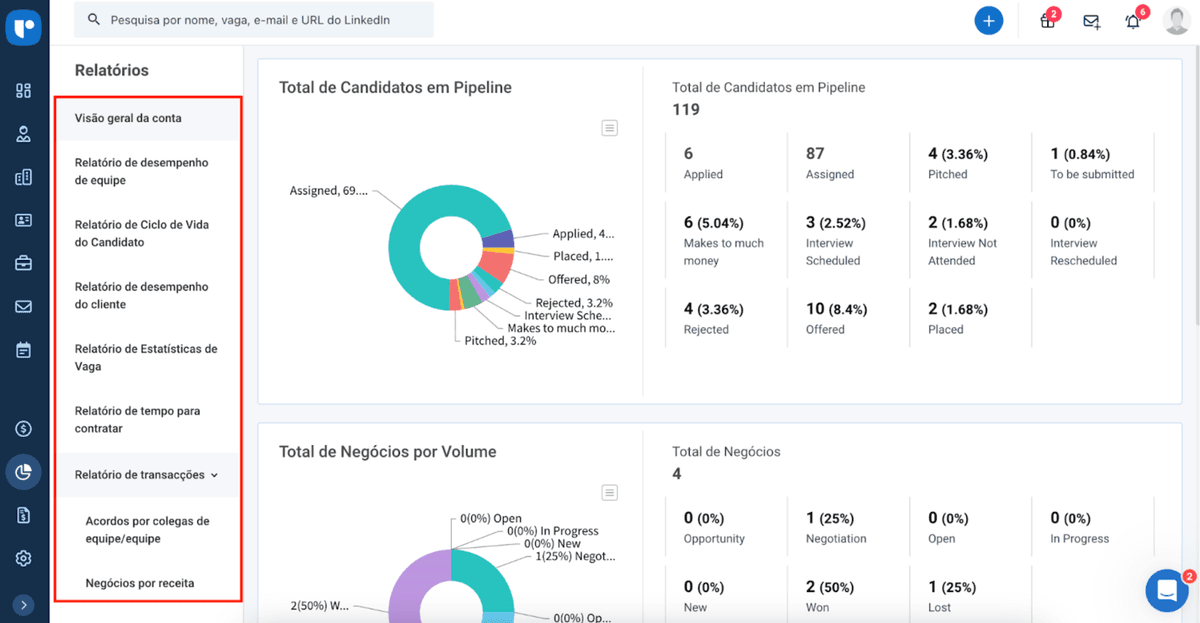Open the compose email icon in header
1200x623 pixels.
[1091, 20]
